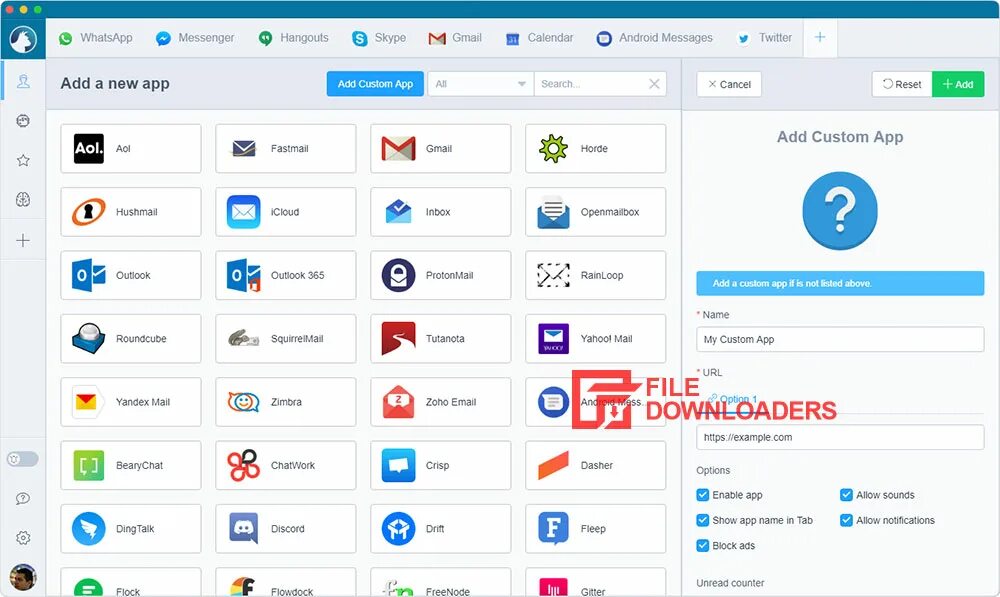Open the Gmail tab in top bar
This screenshot has height=597, width=1000.
coord(455,38)
